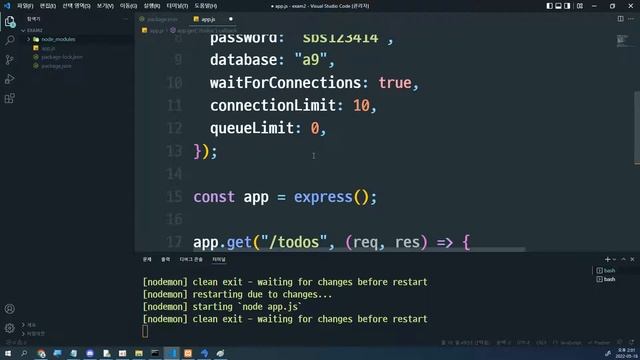Image resolution: width=640 pixels, height=360 pixels.
Task: Select package.json in the Explorer tree
Action: pyautogui.click(x=56, y=66)
